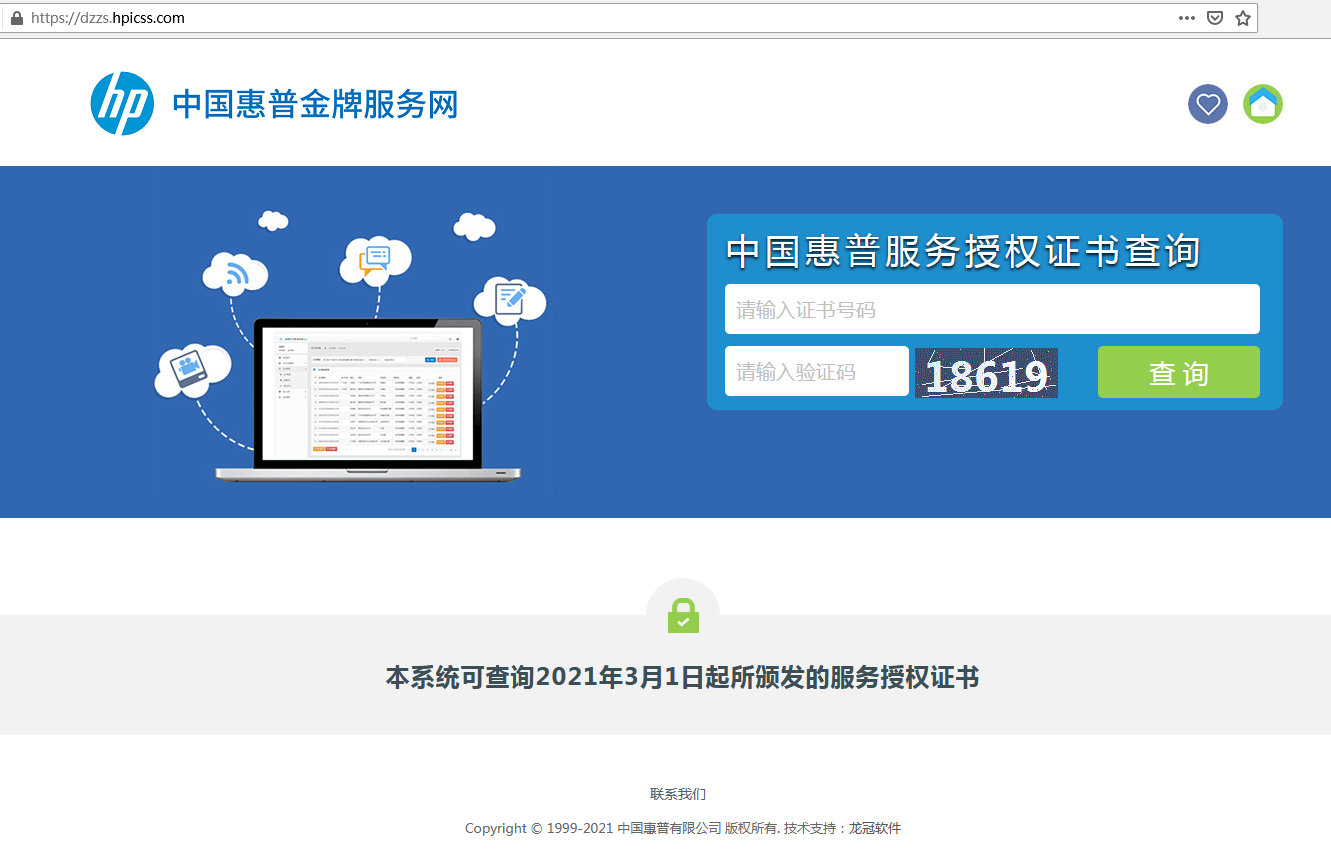Focus the verification code input field
The width and height of the screenshot is (1331, 854).
[x=817, y=371]
